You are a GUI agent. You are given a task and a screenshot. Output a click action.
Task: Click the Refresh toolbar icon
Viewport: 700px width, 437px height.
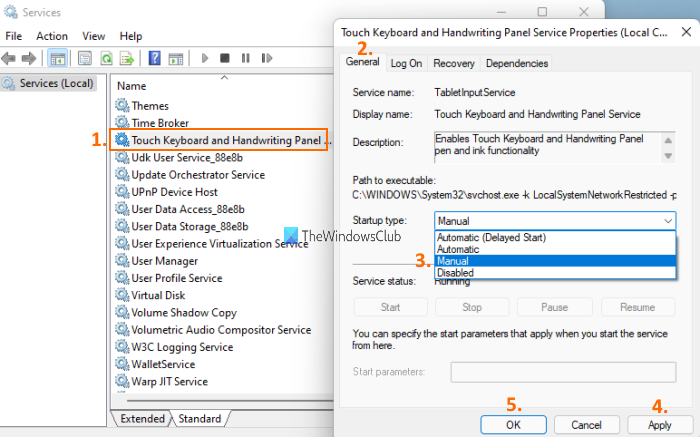click(106, 58)
